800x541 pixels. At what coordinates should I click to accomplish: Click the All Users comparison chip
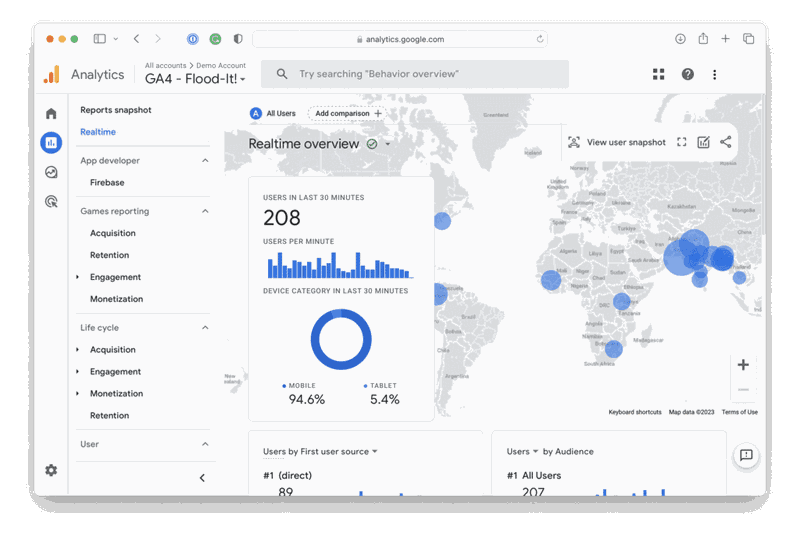(273, 113)
